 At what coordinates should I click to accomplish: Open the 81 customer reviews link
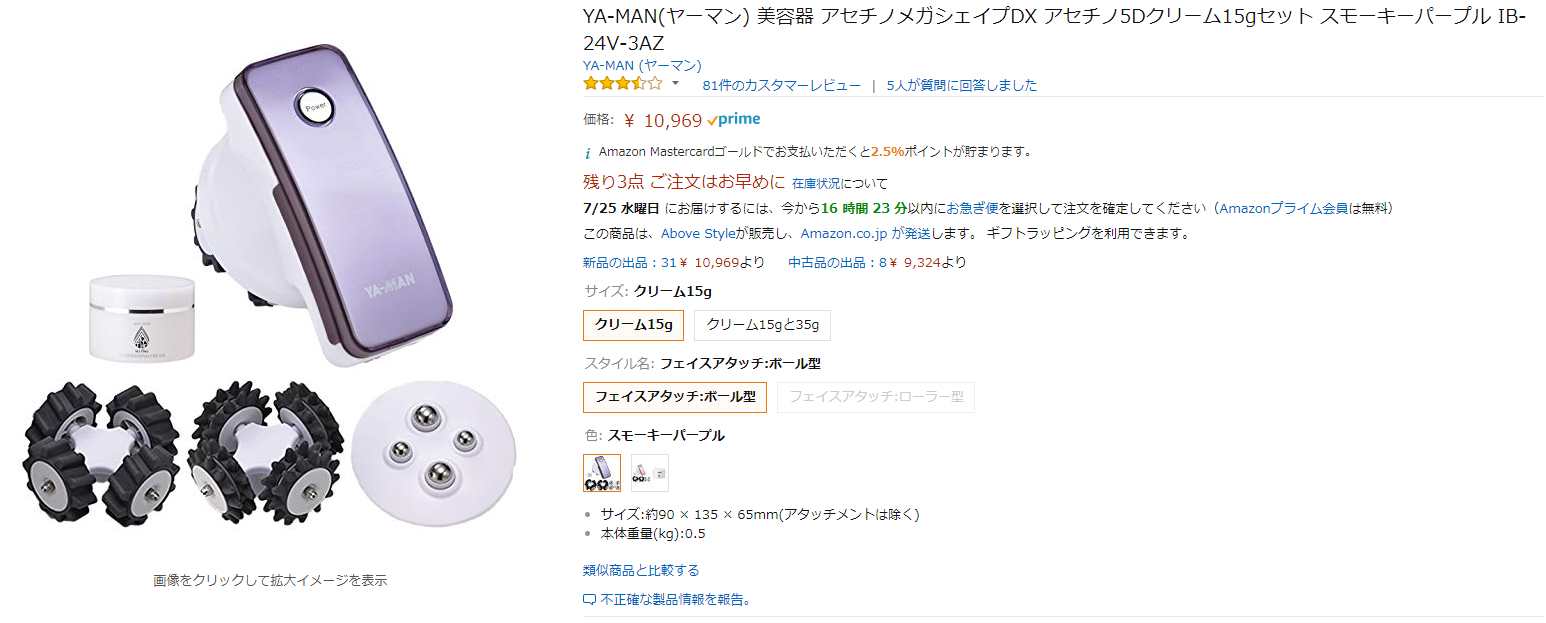[x=781, y=85]
